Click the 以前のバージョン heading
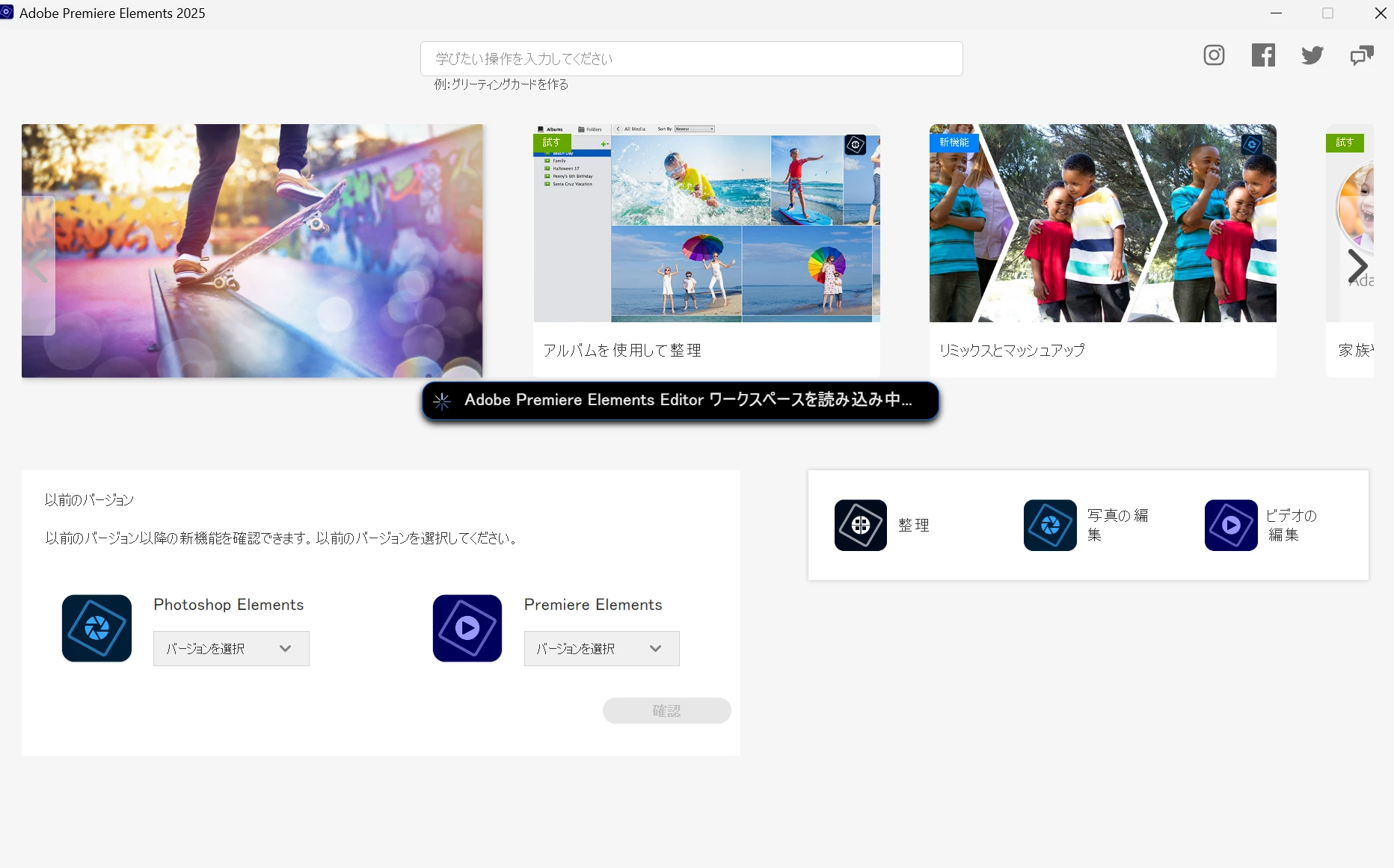 pyautogui.click(x=89, y=500)
